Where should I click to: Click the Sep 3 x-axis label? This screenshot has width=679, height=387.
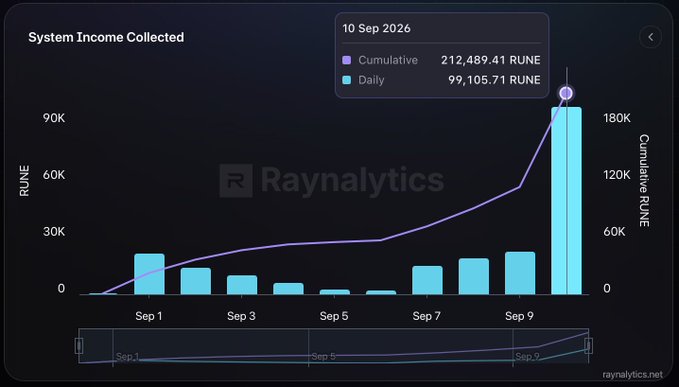click(241, 316)
